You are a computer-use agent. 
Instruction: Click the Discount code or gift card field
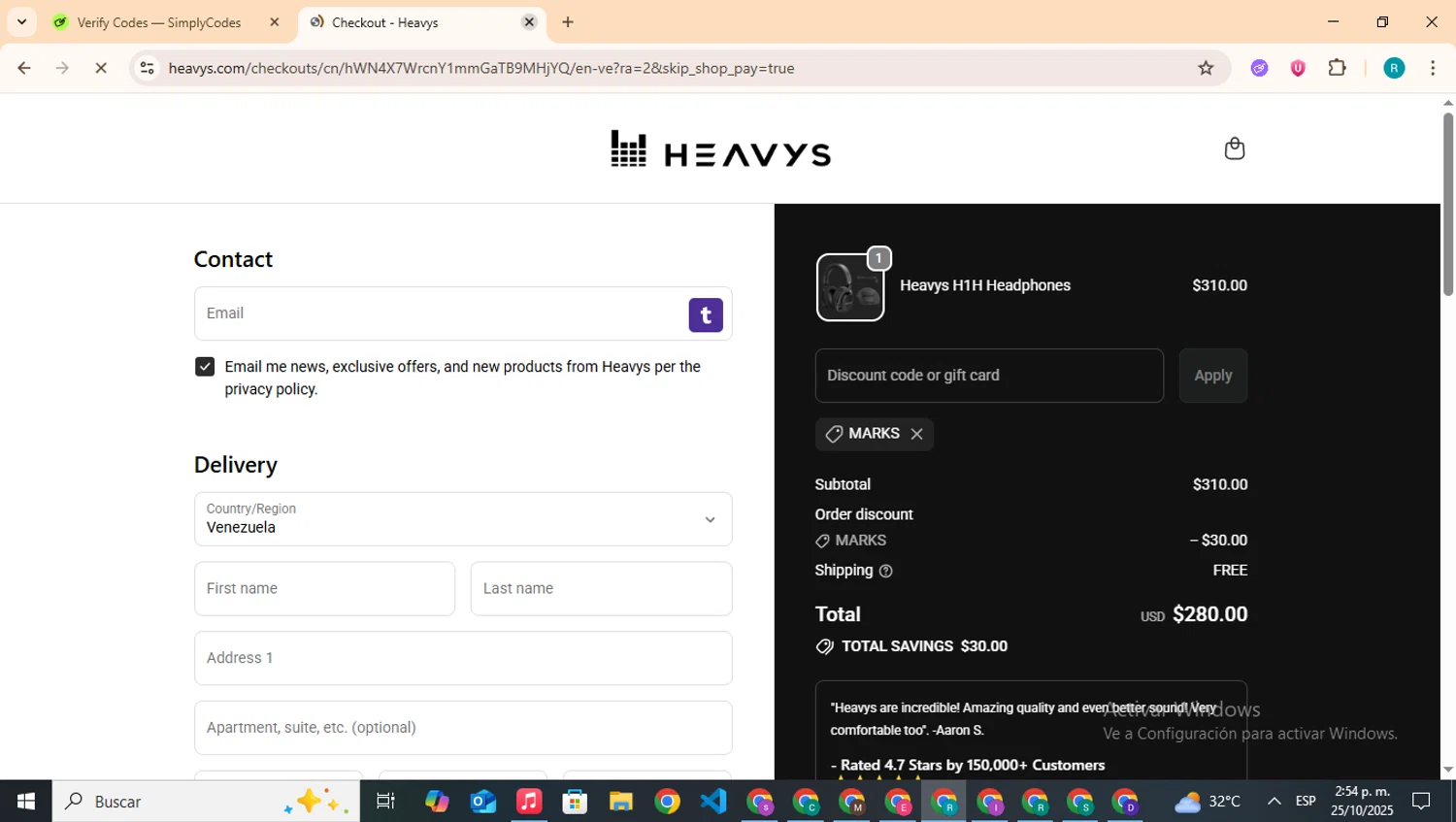point(989,376)
